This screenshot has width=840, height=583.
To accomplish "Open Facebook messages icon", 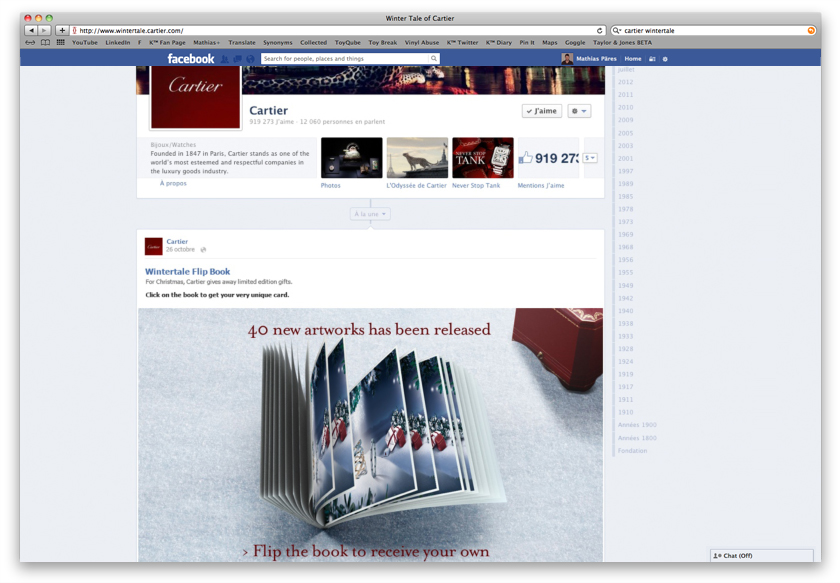I will pyautogui.click(x=237, y=59).
